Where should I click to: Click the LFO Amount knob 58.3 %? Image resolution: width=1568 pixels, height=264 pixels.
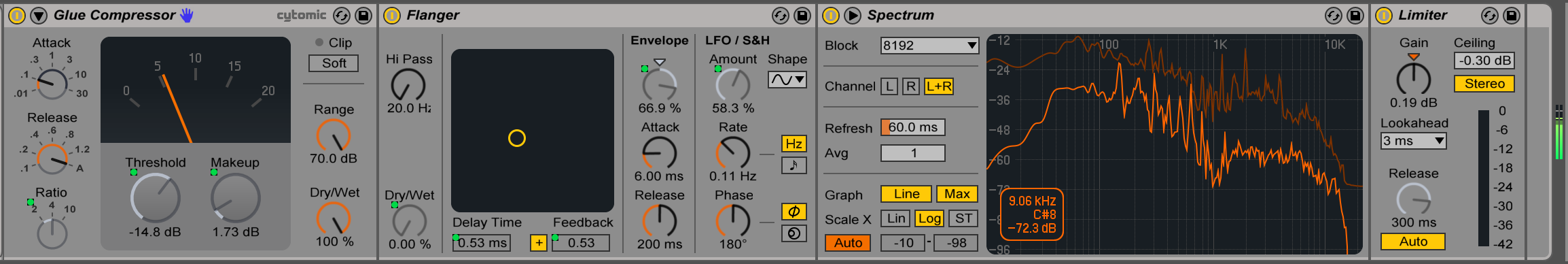click(732, 85)
